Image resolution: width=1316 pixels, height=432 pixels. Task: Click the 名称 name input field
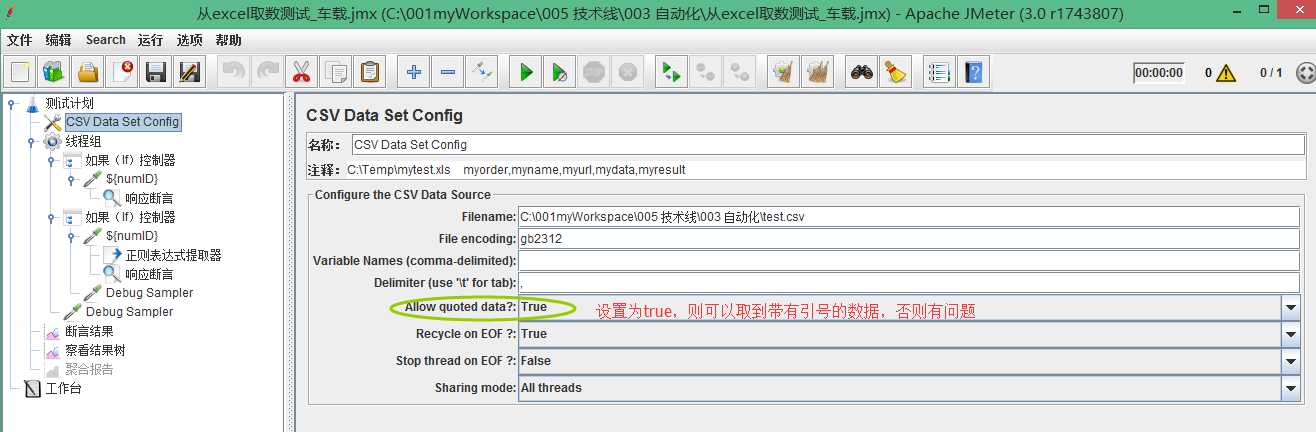point(827,144)
